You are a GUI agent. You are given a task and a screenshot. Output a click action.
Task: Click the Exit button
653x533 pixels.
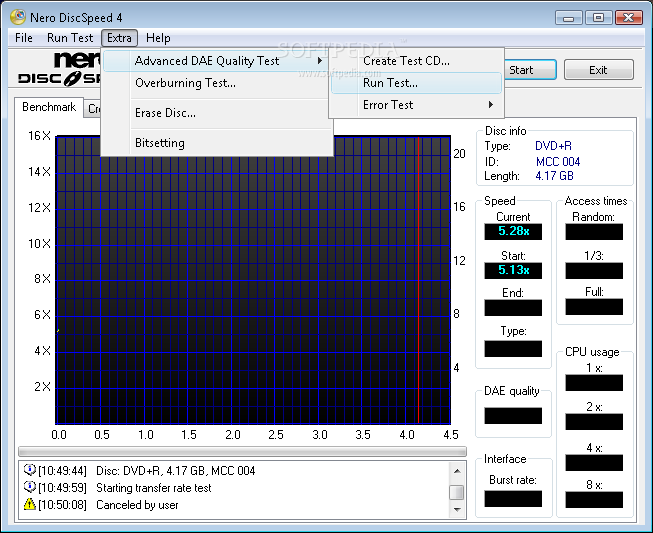pyautogui.click(x=598, y=70)
